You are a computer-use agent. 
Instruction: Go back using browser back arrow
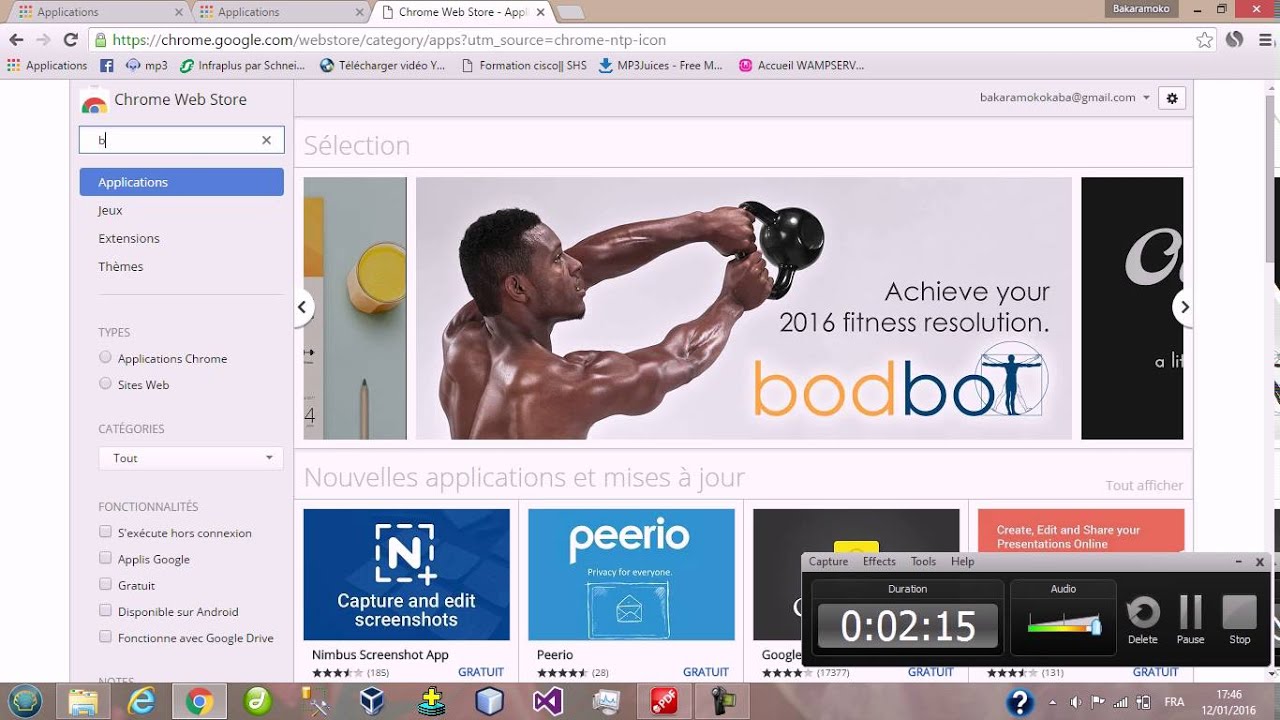pyautogui.click(x=16, y=40)
